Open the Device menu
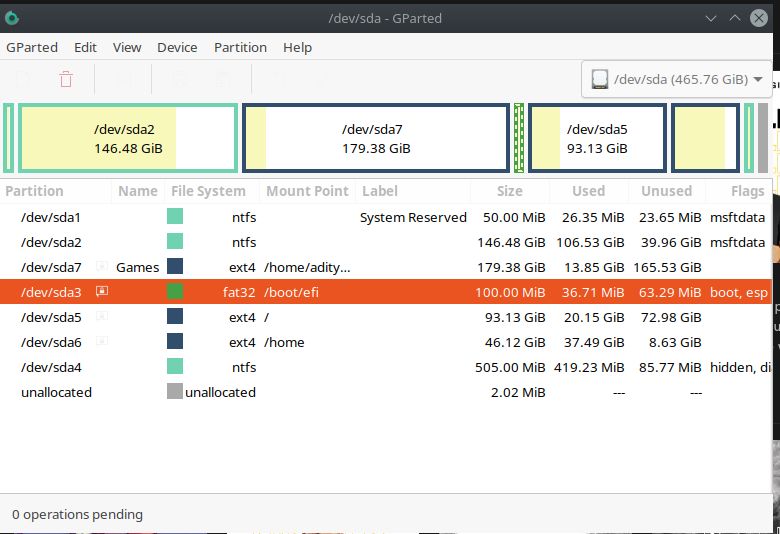This screenshot has width=780, height=534. (177, 47)
